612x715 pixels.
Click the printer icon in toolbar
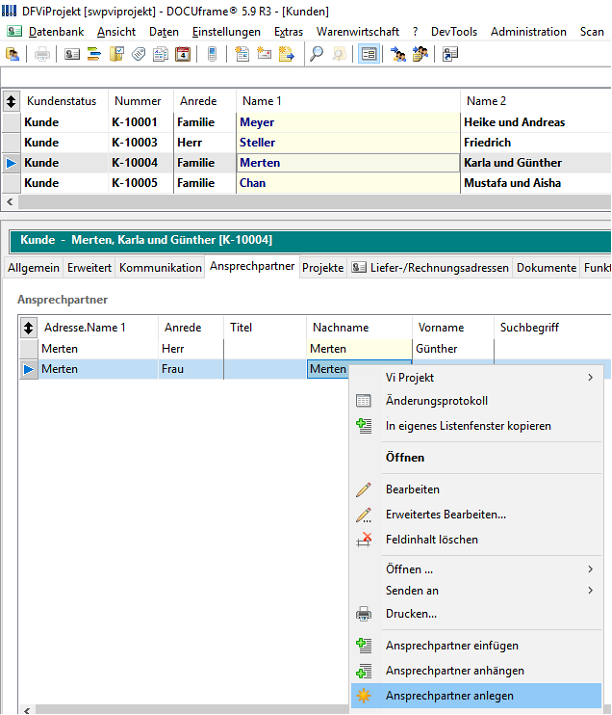(42, 54)
